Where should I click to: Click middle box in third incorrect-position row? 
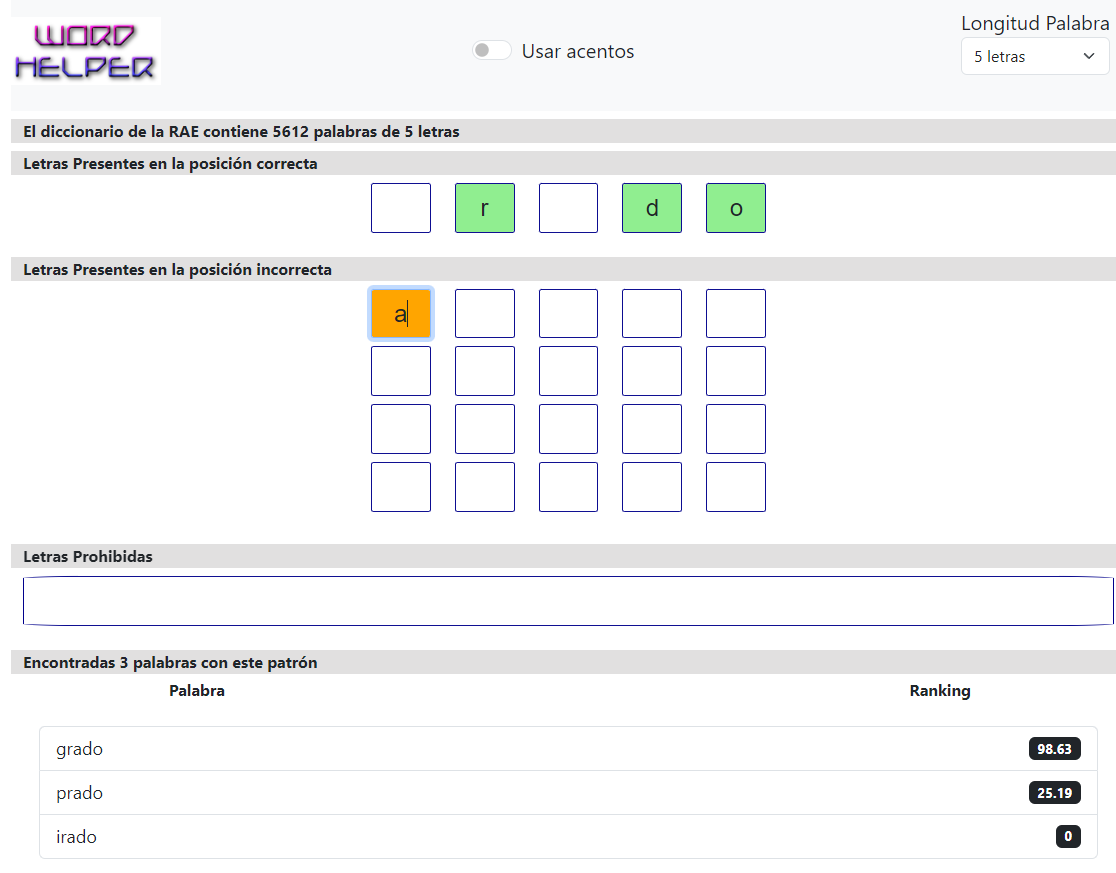coord(568,429)
